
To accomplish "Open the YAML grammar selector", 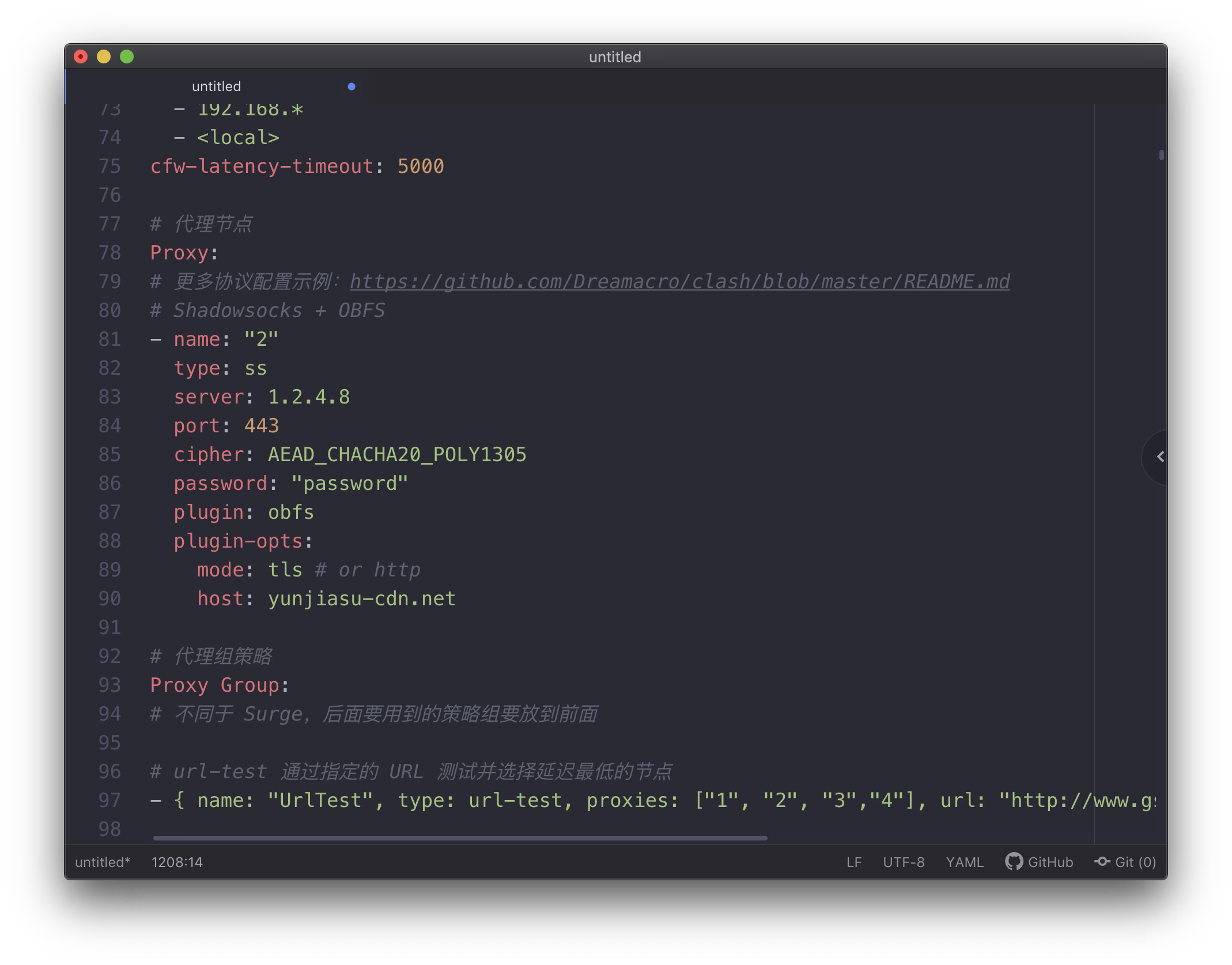I will [965, 862].
